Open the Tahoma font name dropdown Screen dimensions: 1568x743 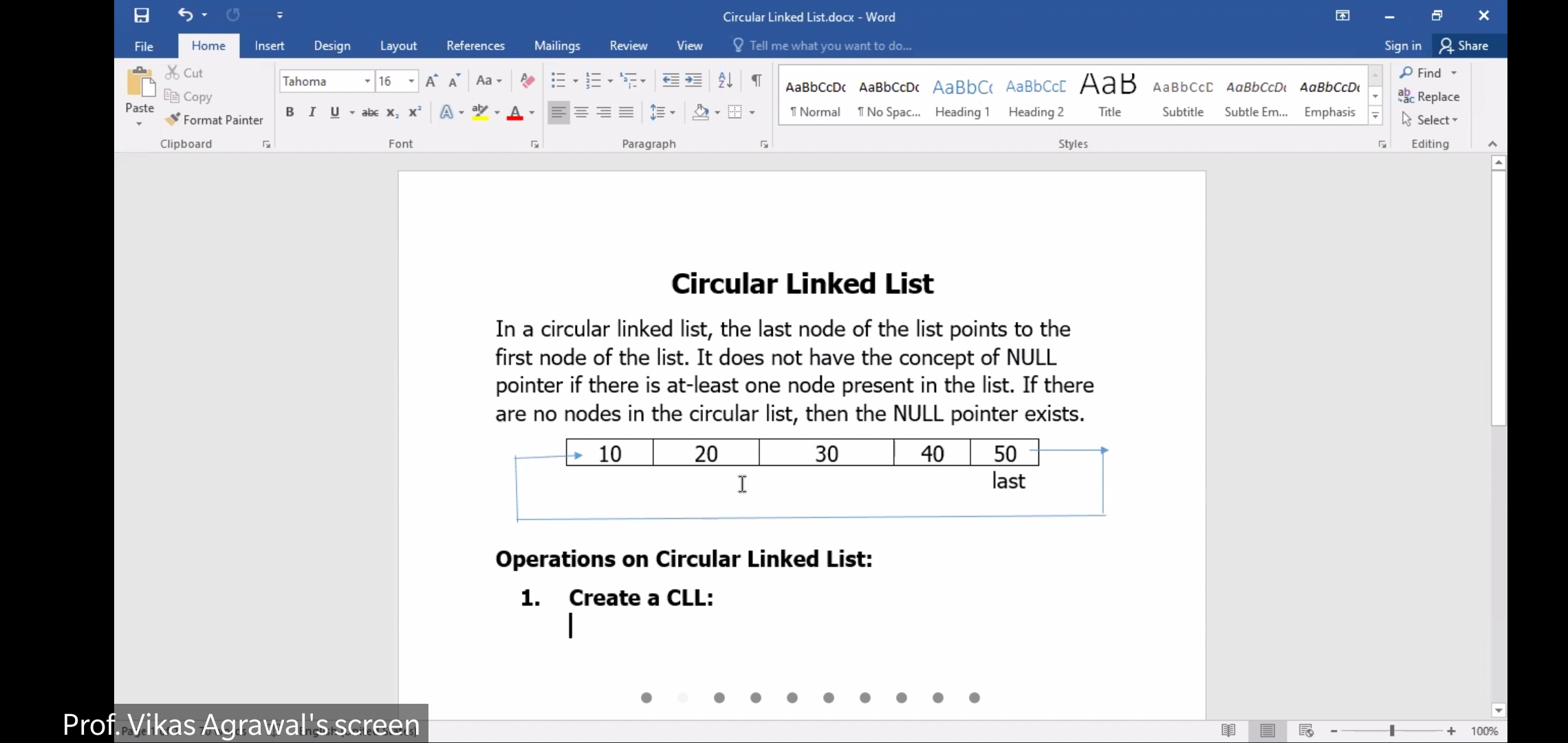click(367, 81)
